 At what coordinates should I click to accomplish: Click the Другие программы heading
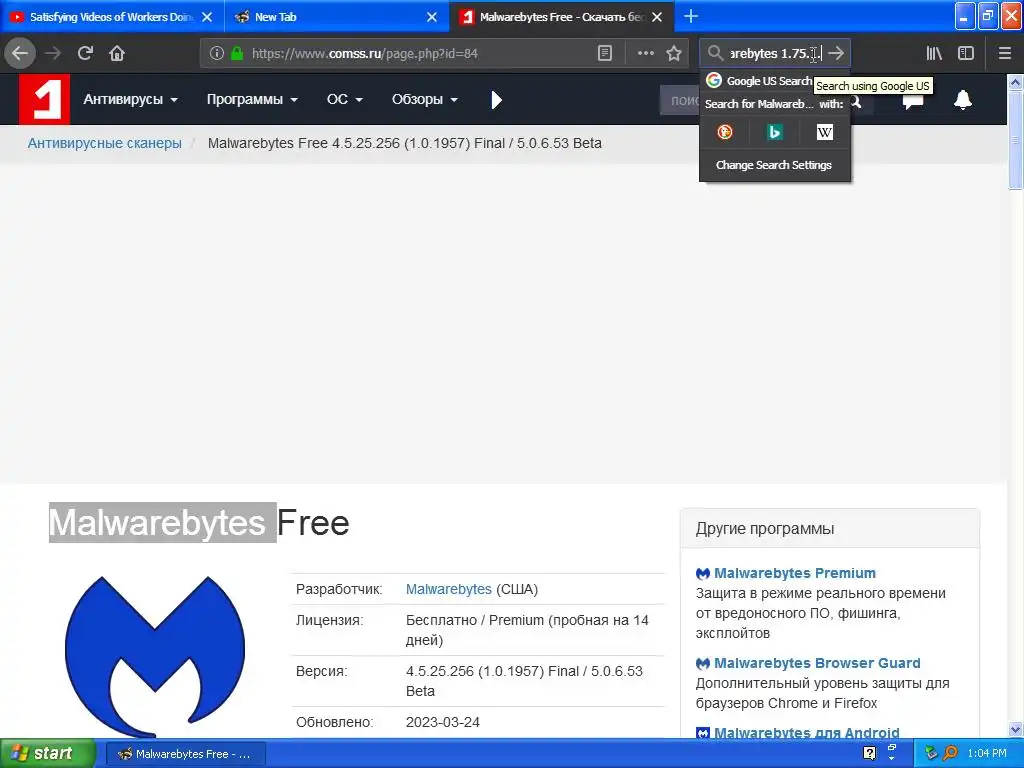pos(765,528)
